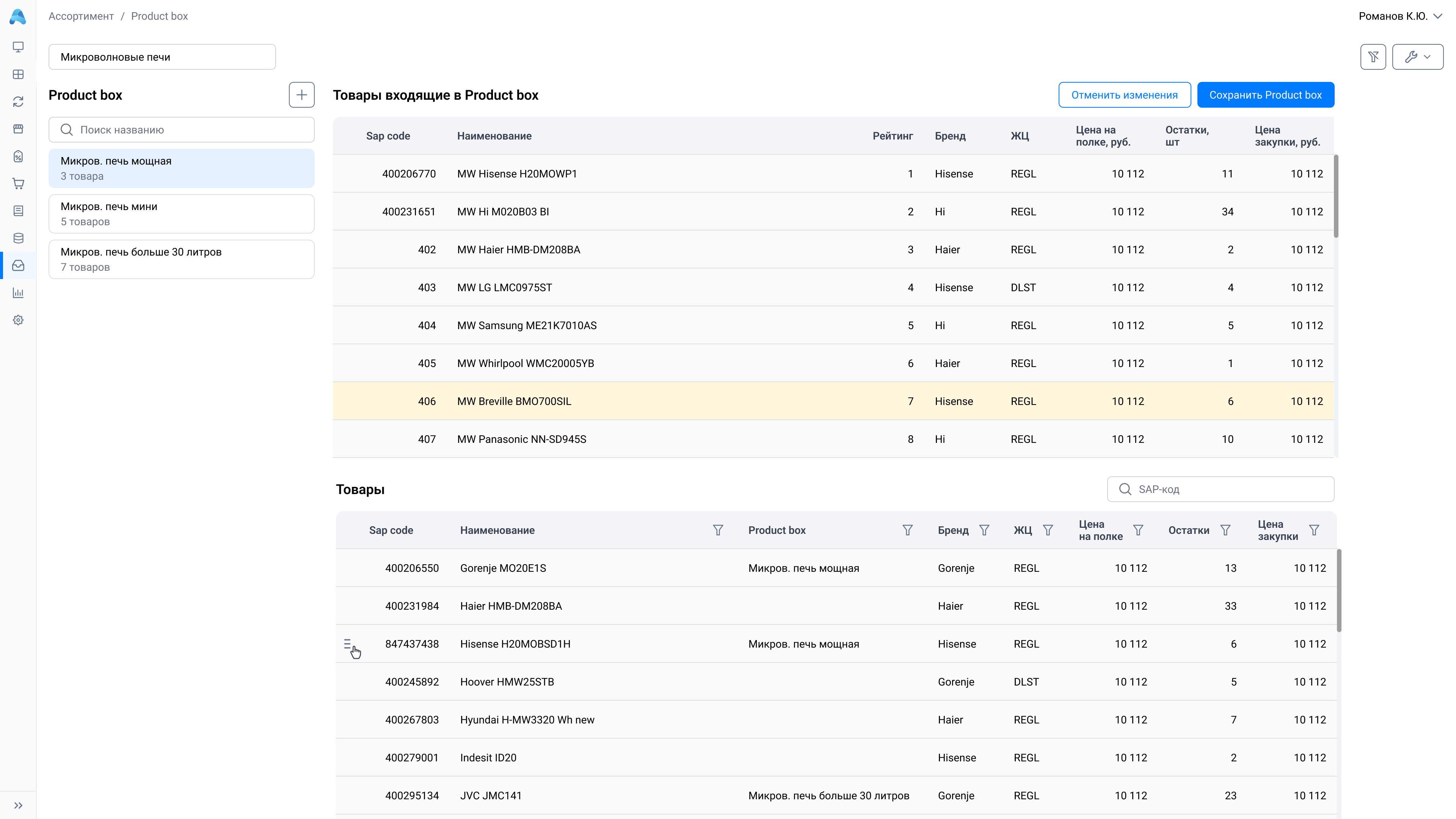The height and width of the screenshot is (819, 1456).
Task: Select Микров. печь мощная product box
Action: pos(182,168)
